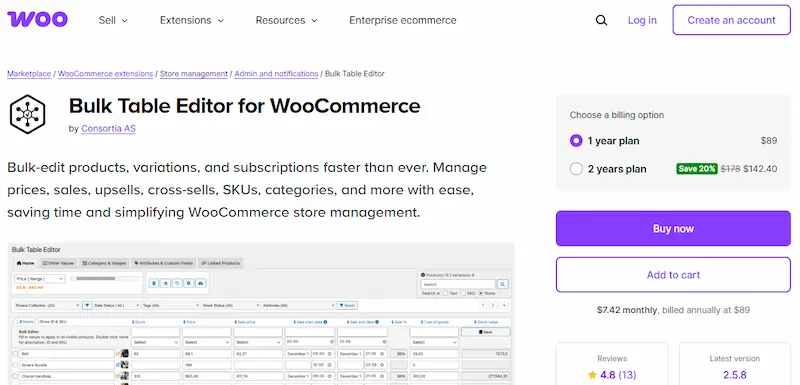The image size is (800, 385).
Task: Open the Sale Status (All) dropdown
Action: (x=117, y=305)
